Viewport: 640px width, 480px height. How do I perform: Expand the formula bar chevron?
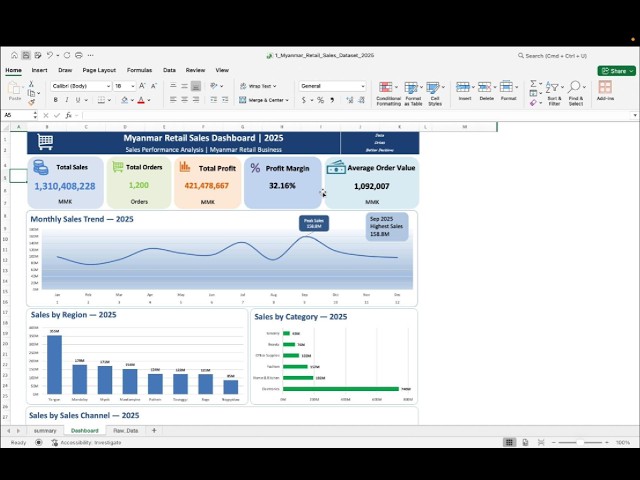[635, 116]
